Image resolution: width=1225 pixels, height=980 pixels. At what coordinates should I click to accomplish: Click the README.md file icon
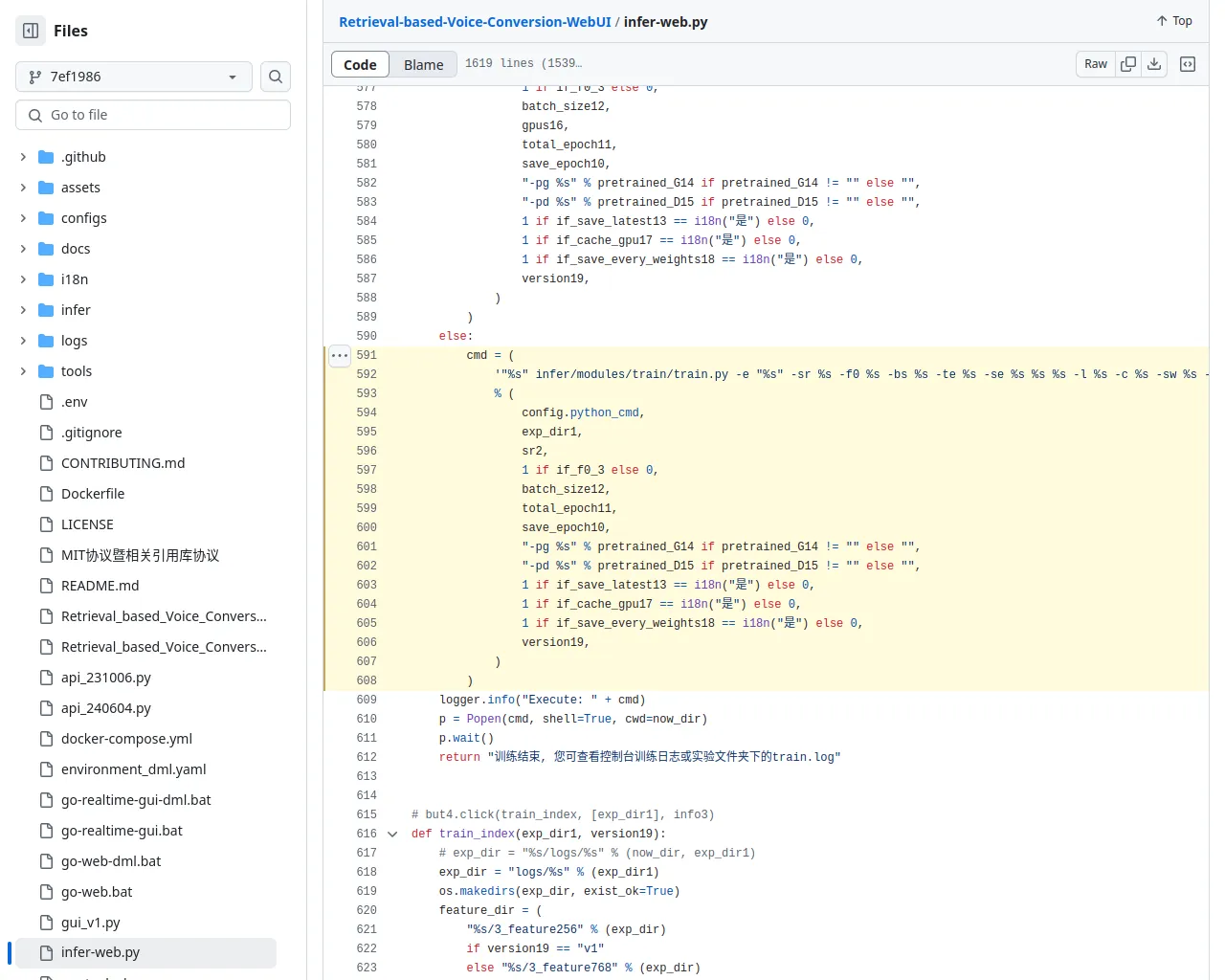(46, 586)
